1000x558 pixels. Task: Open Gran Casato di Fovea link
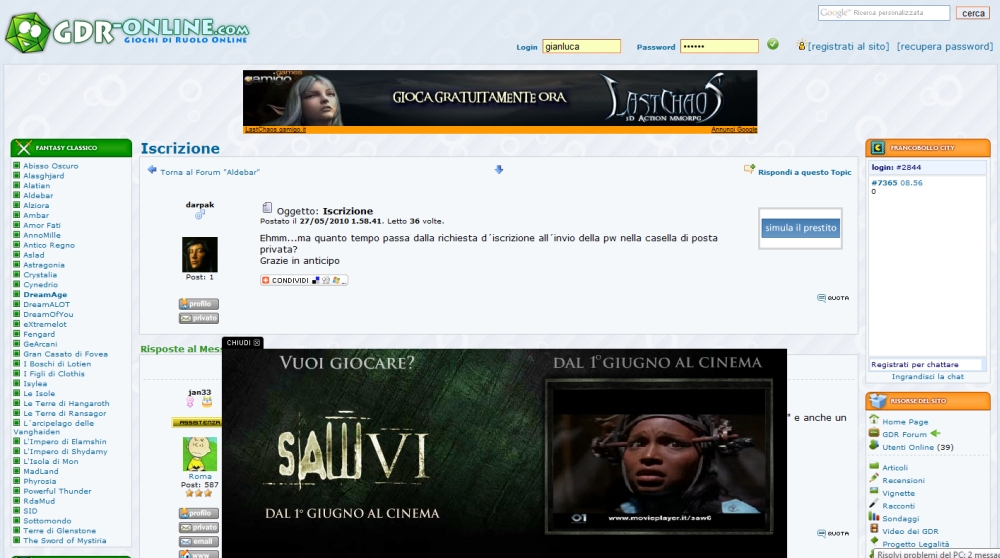click(x=66, y=354)
